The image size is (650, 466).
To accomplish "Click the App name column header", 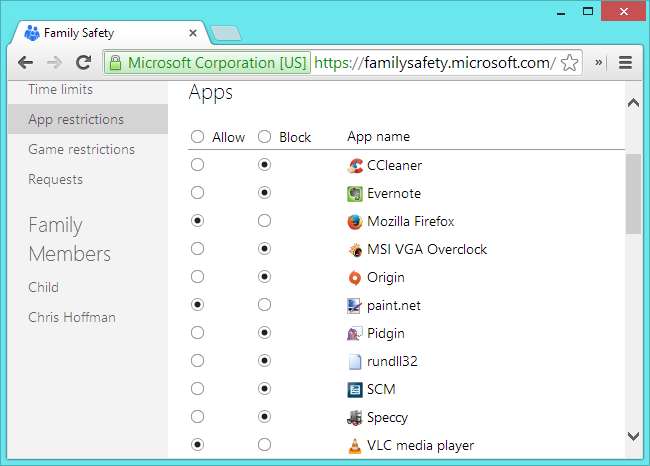I will point(378,137).
